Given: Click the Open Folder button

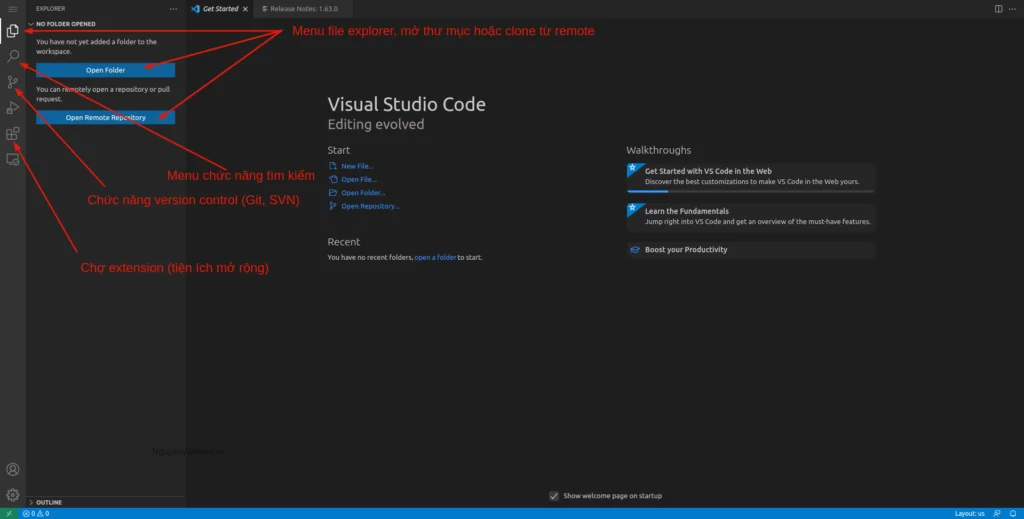Looking at the screenshot, I should (x=105, y=70).
